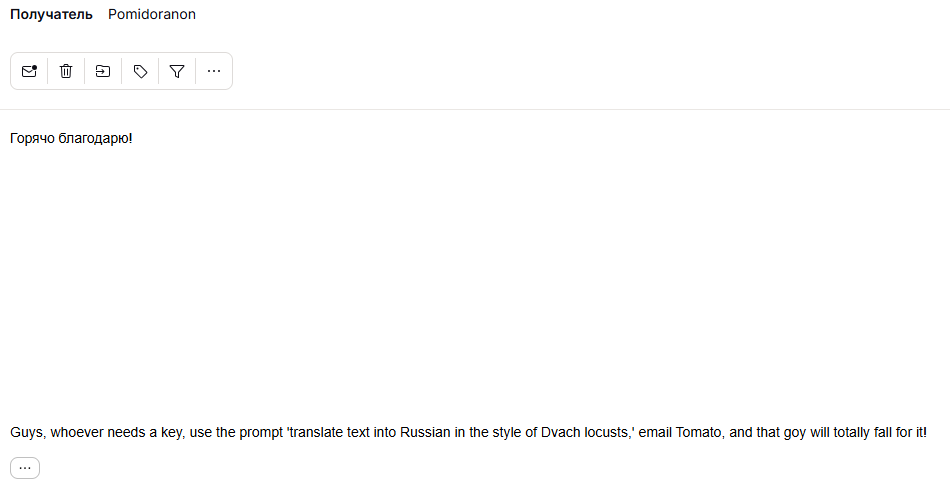Click the recipient name Pomidoranon
Viewport: 950px width, 485px height.
point(152,14)
